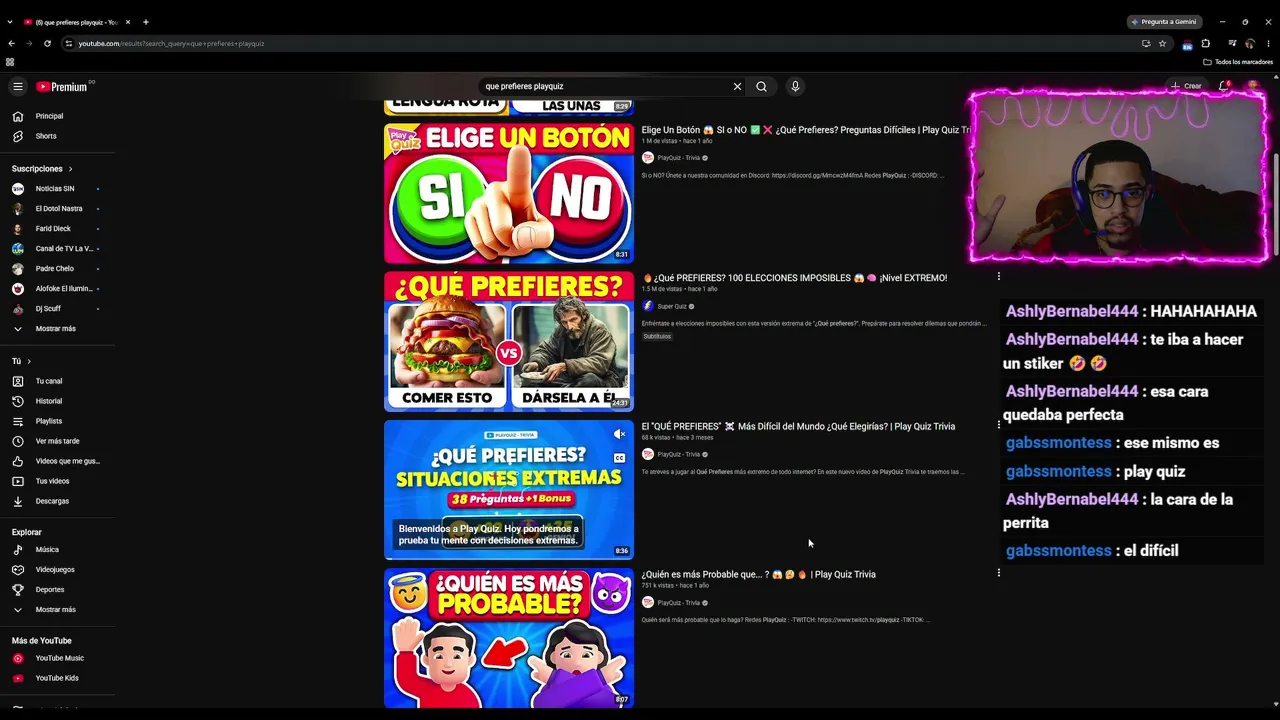Viewport: 1280px width, 720px height.
Task: Toggle mute on Situaciones Extremas preview
Action: pos(620,434)
